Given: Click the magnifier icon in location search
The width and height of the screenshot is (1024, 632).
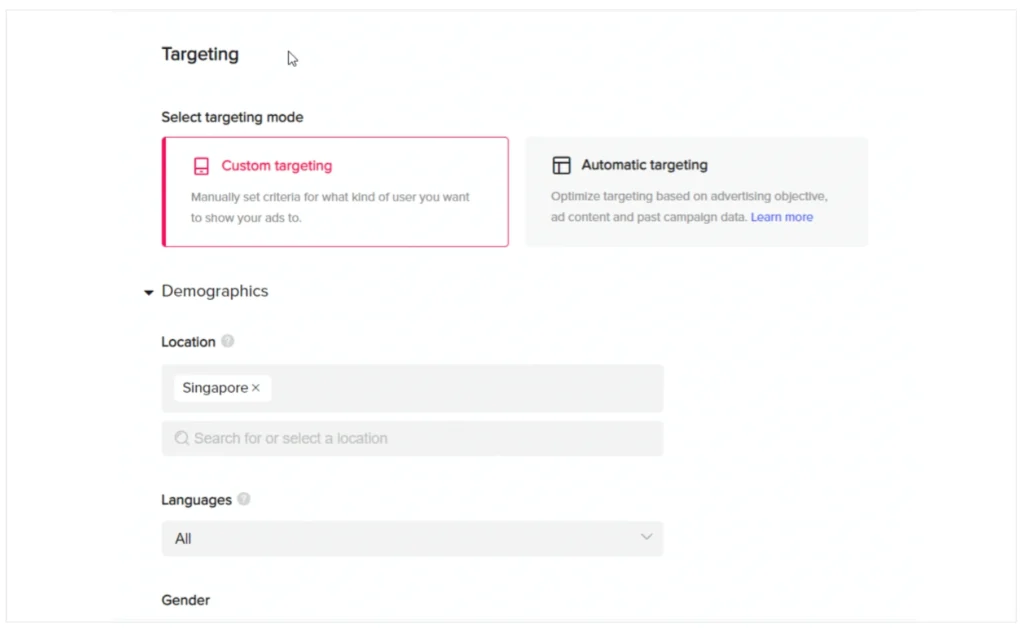Looking at the screenshot, I should (x=181, y=438).
